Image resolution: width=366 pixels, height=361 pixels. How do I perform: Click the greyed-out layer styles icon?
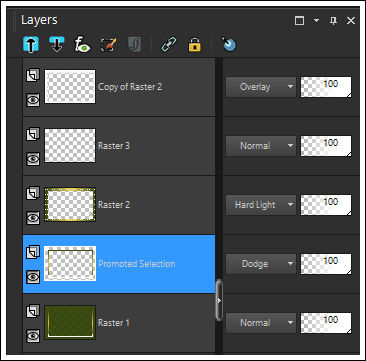[x=134, y=44]
